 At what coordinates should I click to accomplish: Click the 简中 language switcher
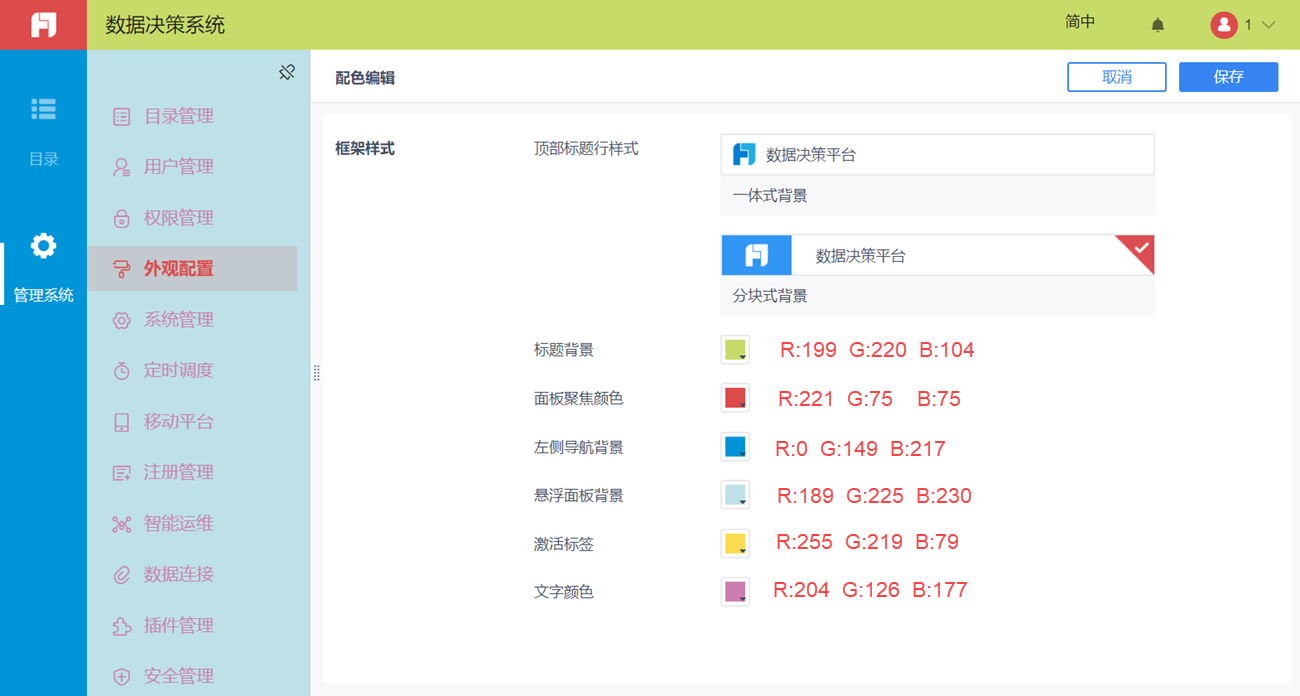coord(1080,22)
